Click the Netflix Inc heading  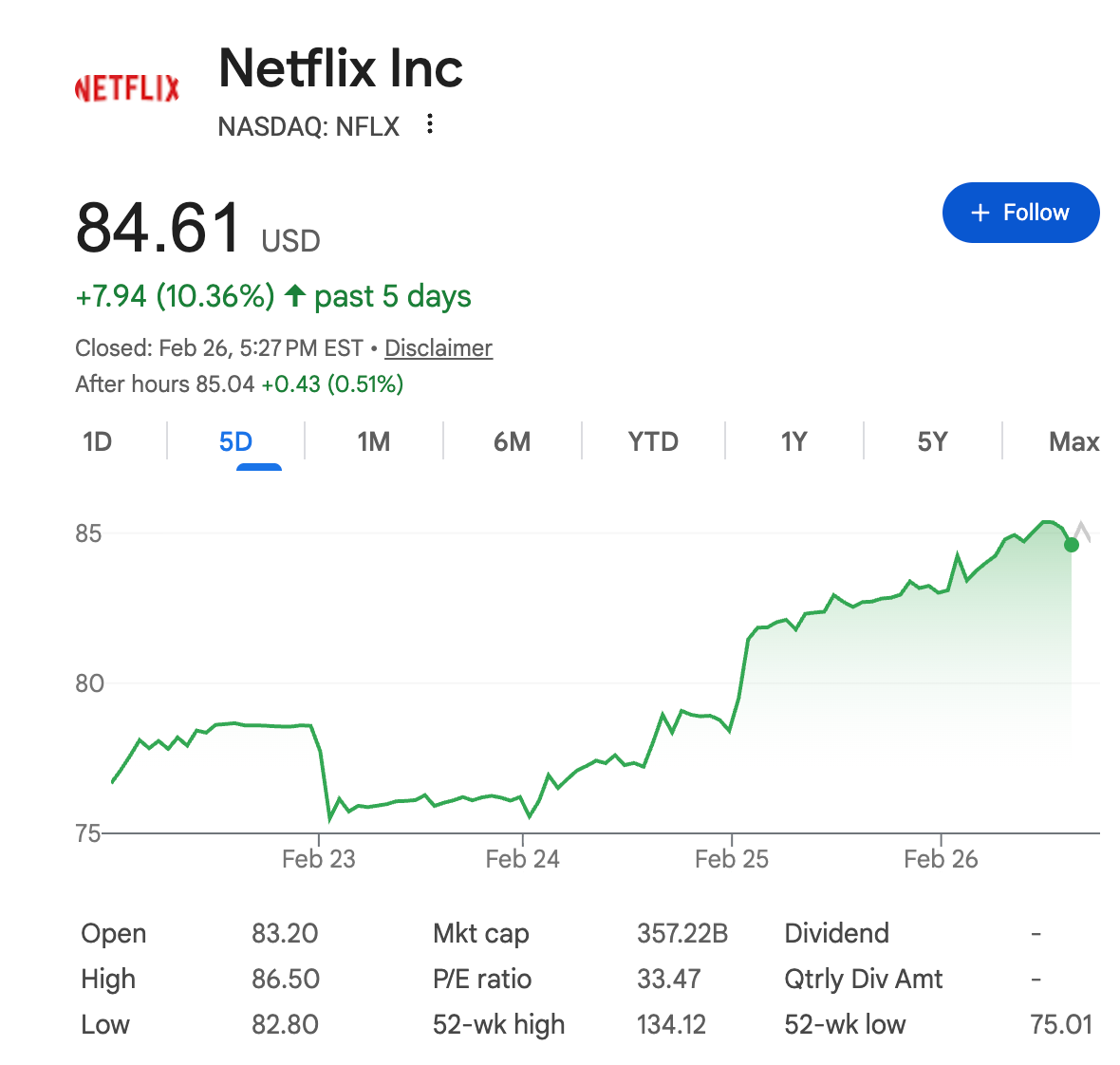click(x=341, y=68)
